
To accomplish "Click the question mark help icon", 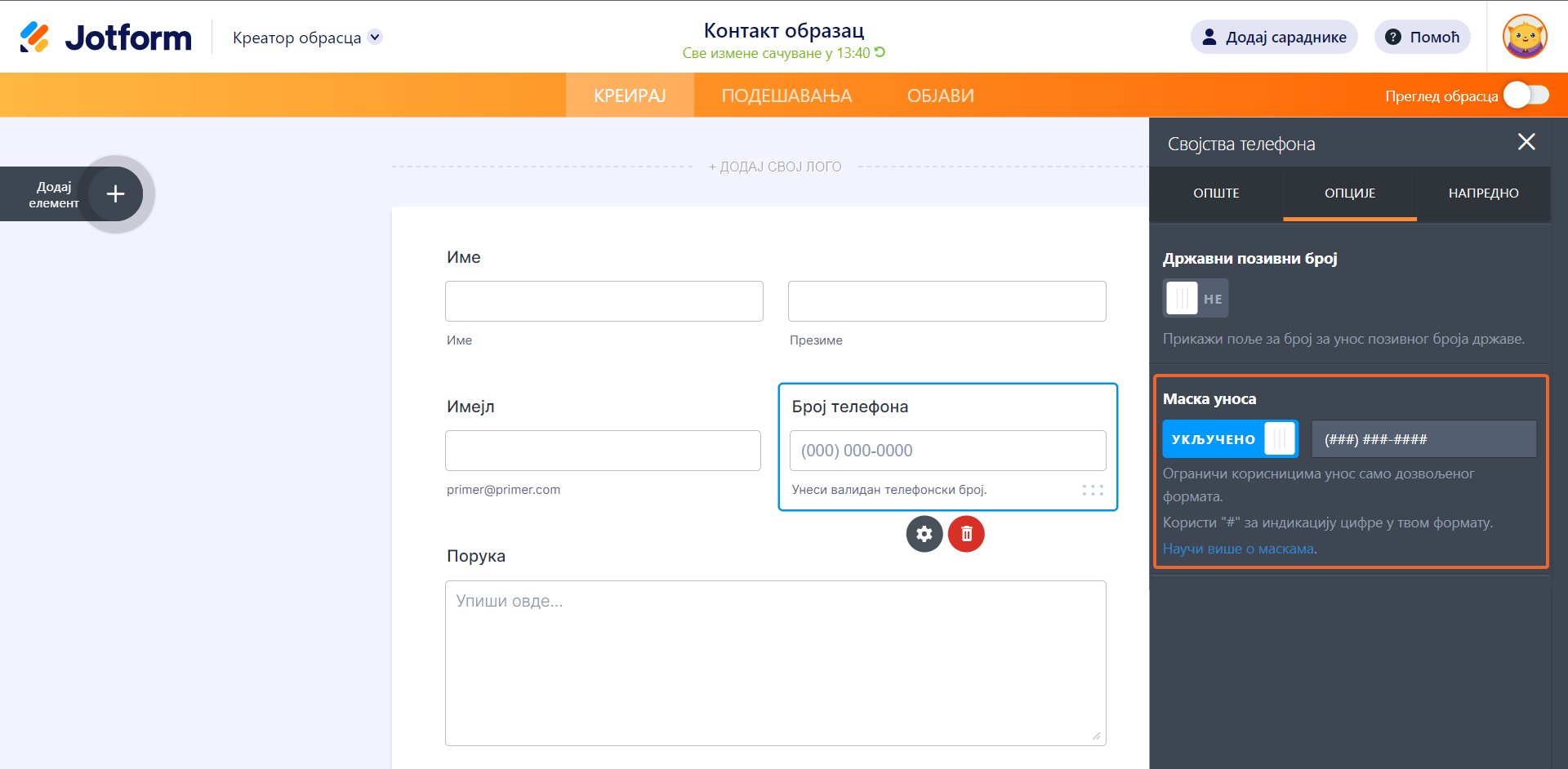I will point(1393,37).
